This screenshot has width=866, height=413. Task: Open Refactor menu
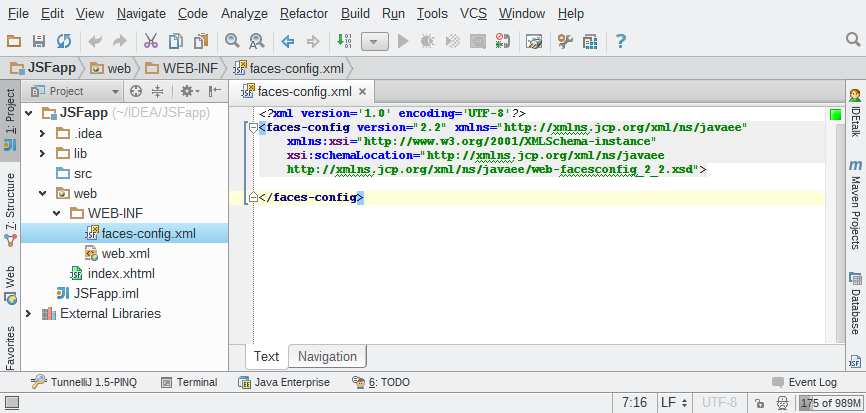click(304, 14)
